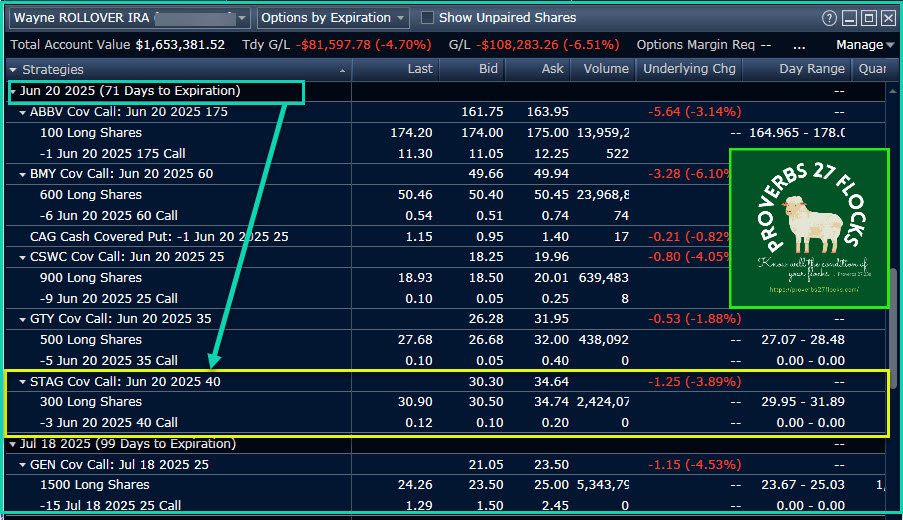Sort by the Underlying Chg column header
The image size is (903, 520).
click(x=689, y=69)
